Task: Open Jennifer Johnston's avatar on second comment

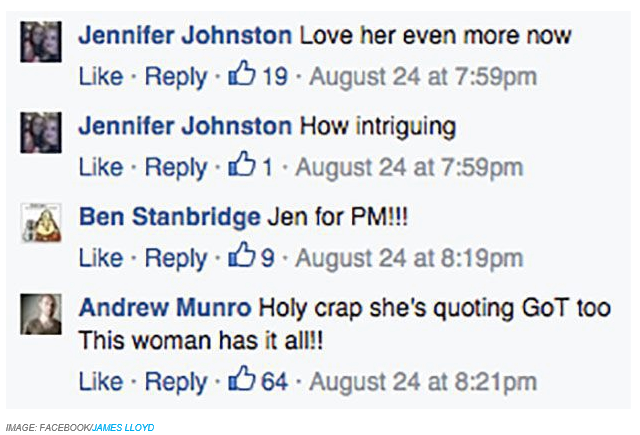Action: point(41,133)
